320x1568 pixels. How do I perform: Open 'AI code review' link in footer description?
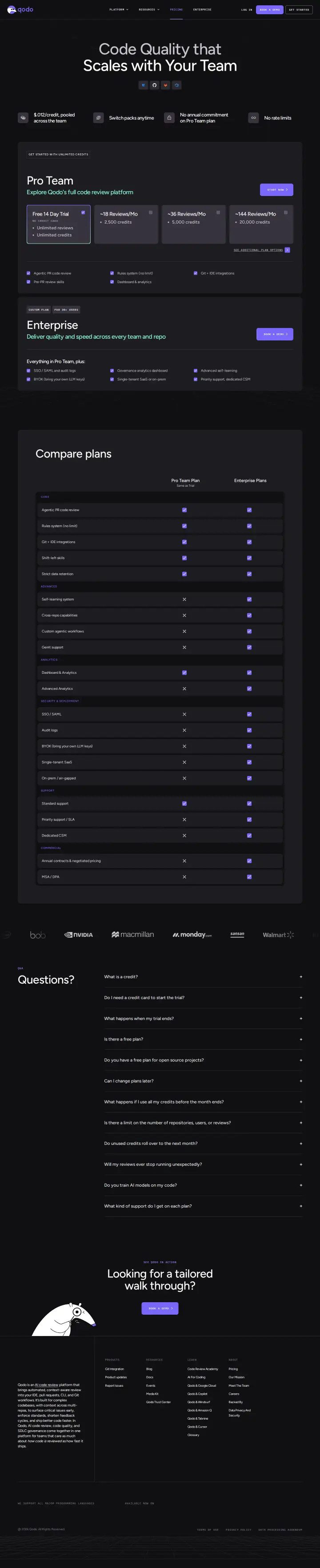pyautogui.click(x=46, y=1385)
